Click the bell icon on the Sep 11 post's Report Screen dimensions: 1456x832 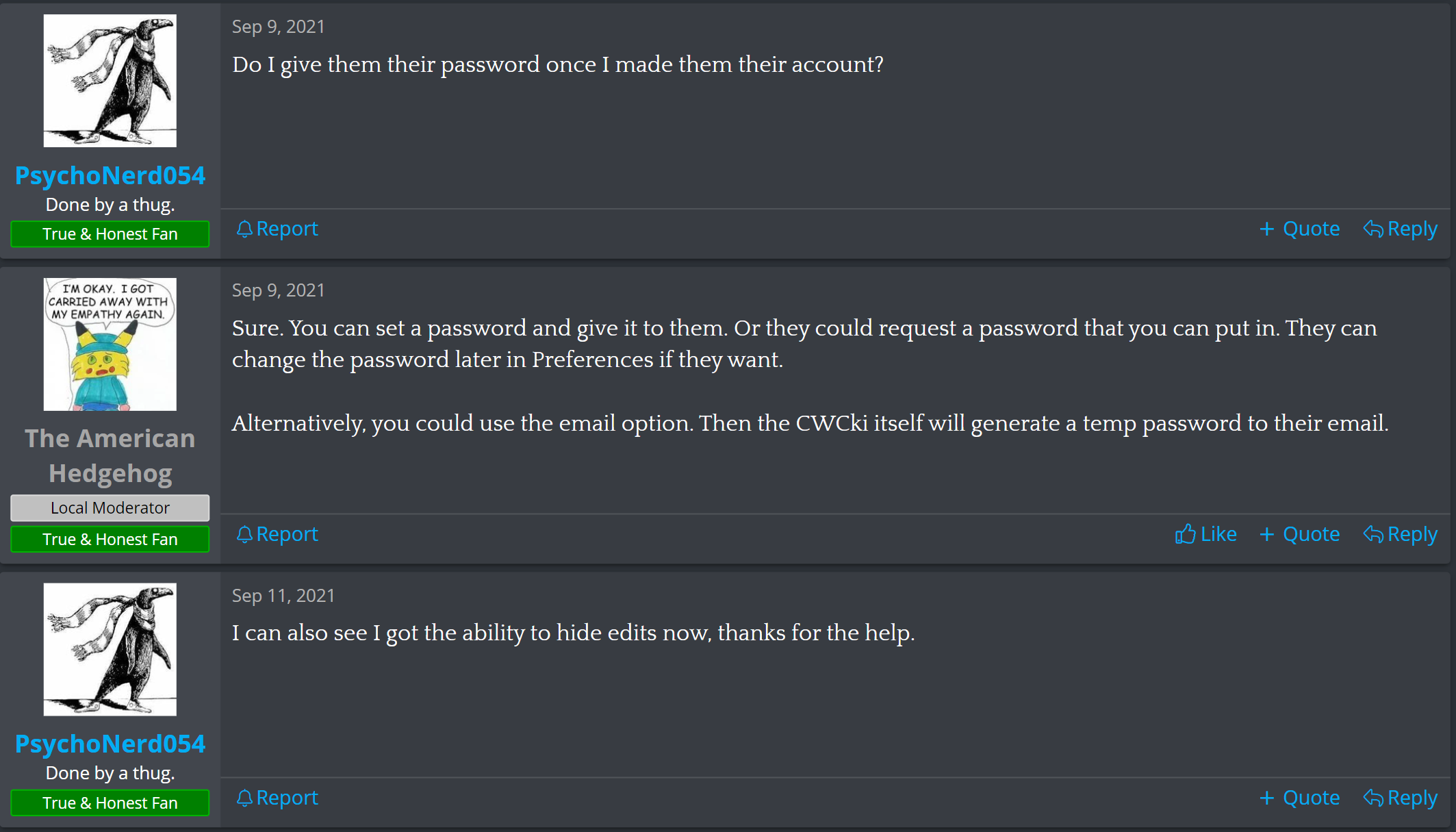tap(244, 798)
